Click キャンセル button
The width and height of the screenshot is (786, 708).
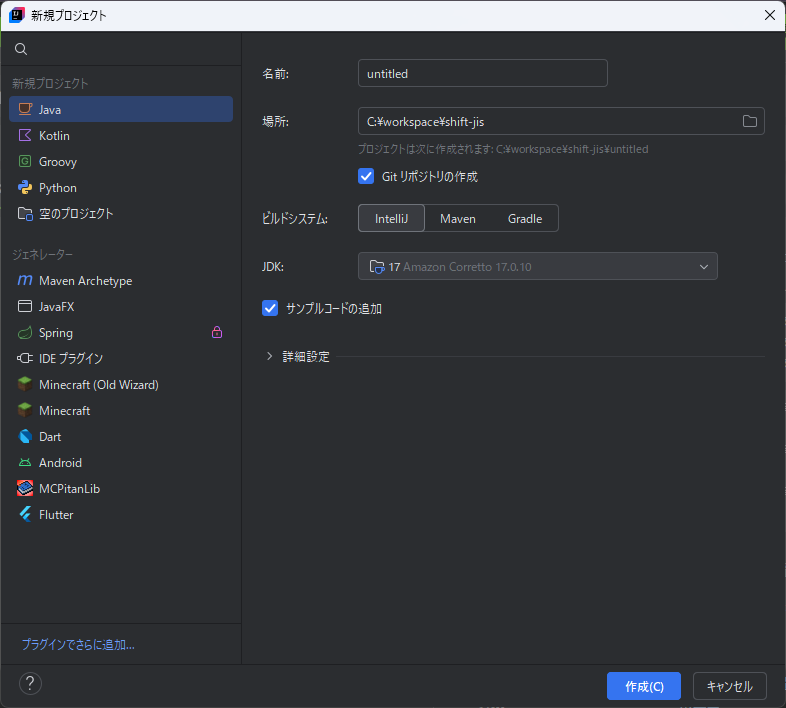[729, 685]
